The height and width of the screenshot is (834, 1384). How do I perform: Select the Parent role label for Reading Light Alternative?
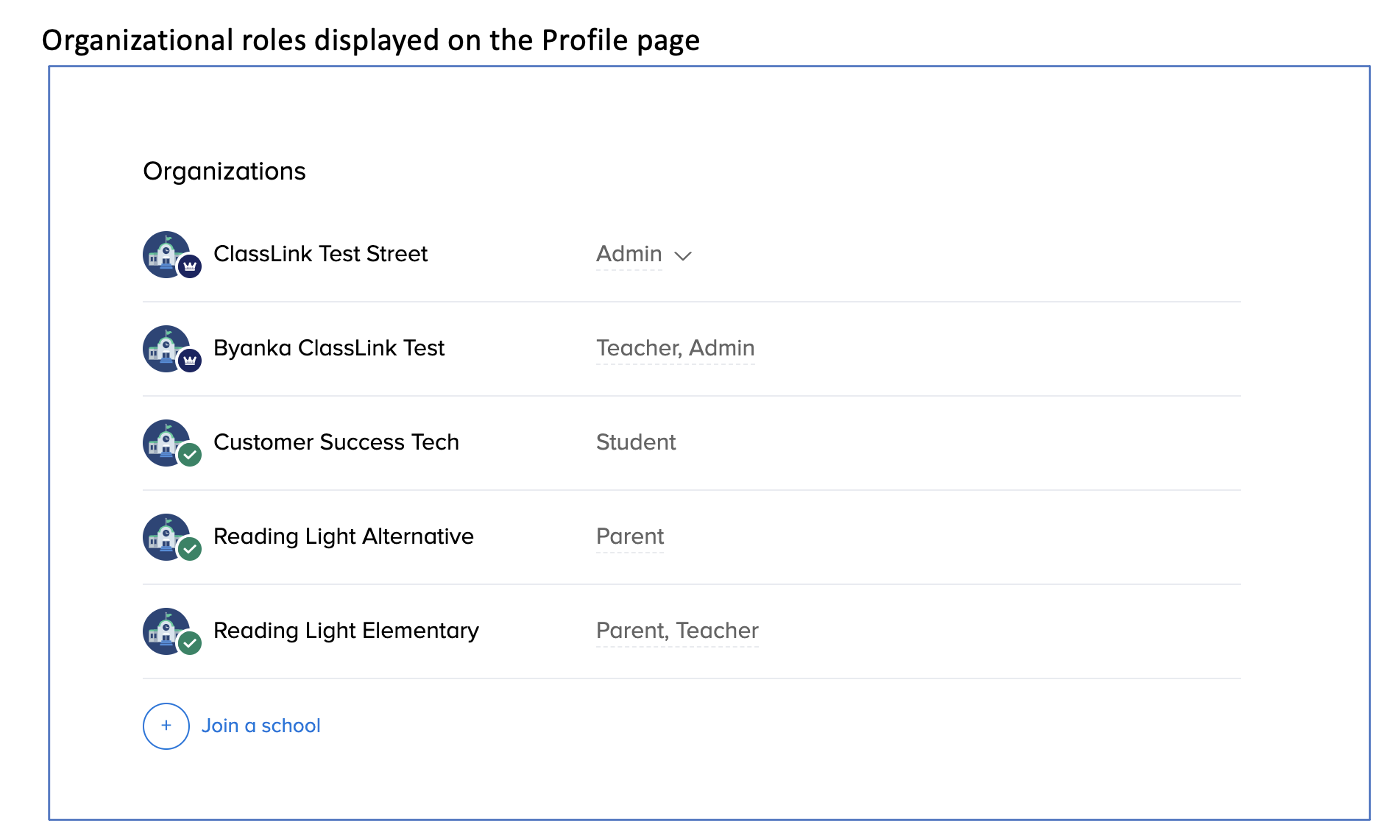pyautogui.click(x=630, y=536)
